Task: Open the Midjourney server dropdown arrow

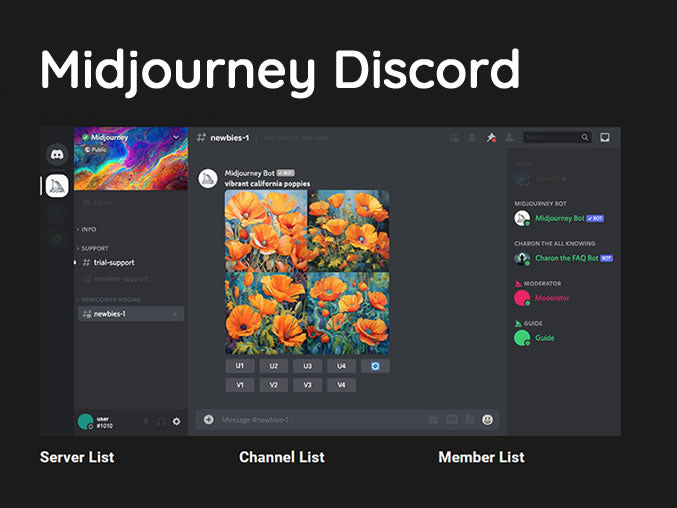Action: click(177, 137)
